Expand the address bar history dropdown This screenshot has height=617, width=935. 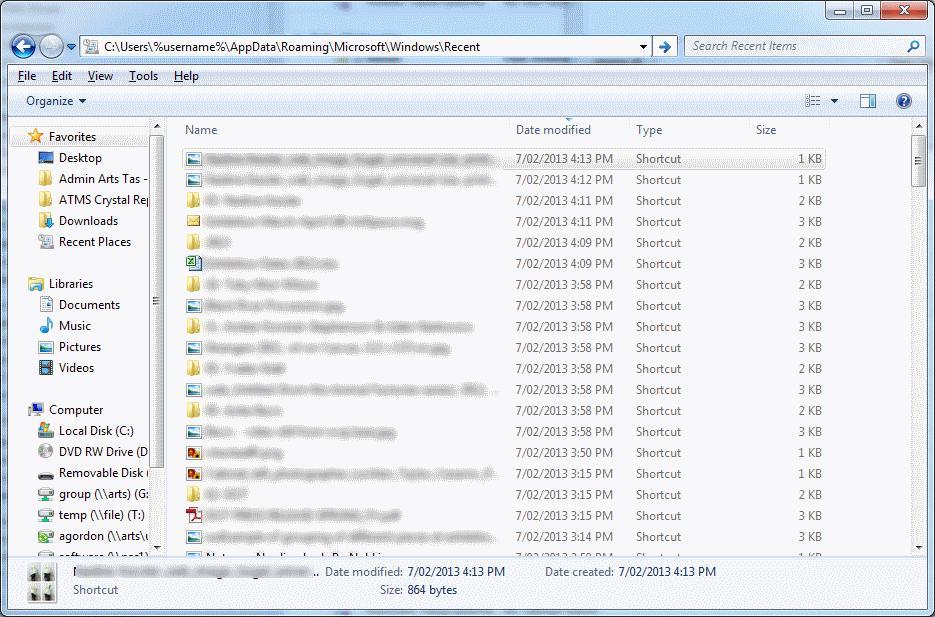[x=643, y=46]
